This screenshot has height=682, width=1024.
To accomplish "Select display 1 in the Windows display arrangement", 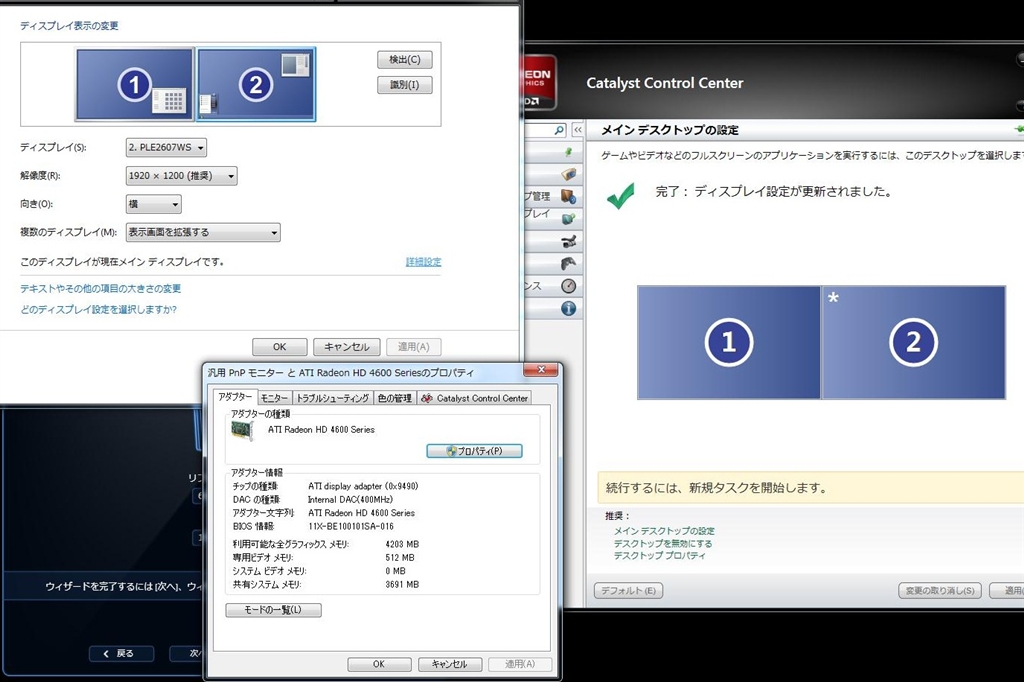I will [x=135, y=84].
